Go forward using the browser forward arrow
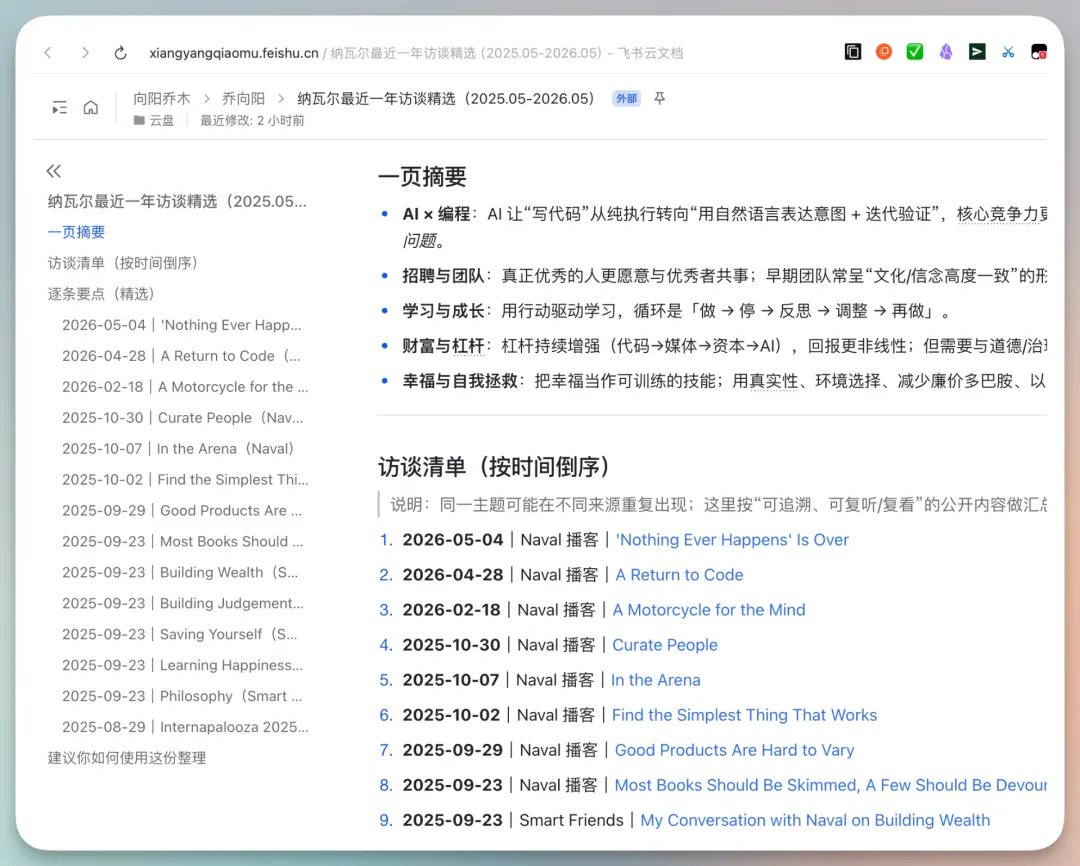 coord(85,53)
